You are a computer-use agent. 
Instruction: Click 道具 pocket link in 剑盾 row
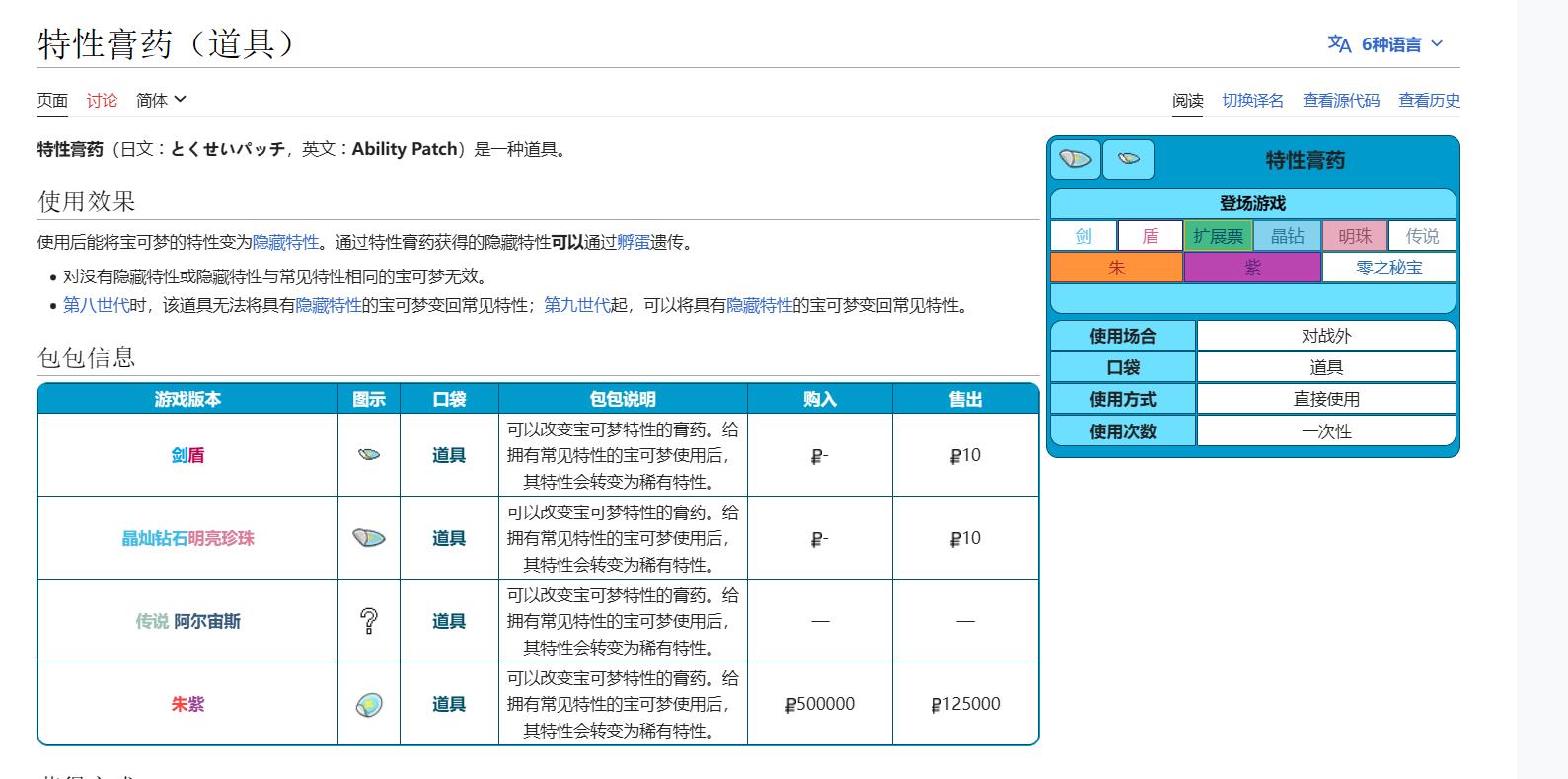449,455
